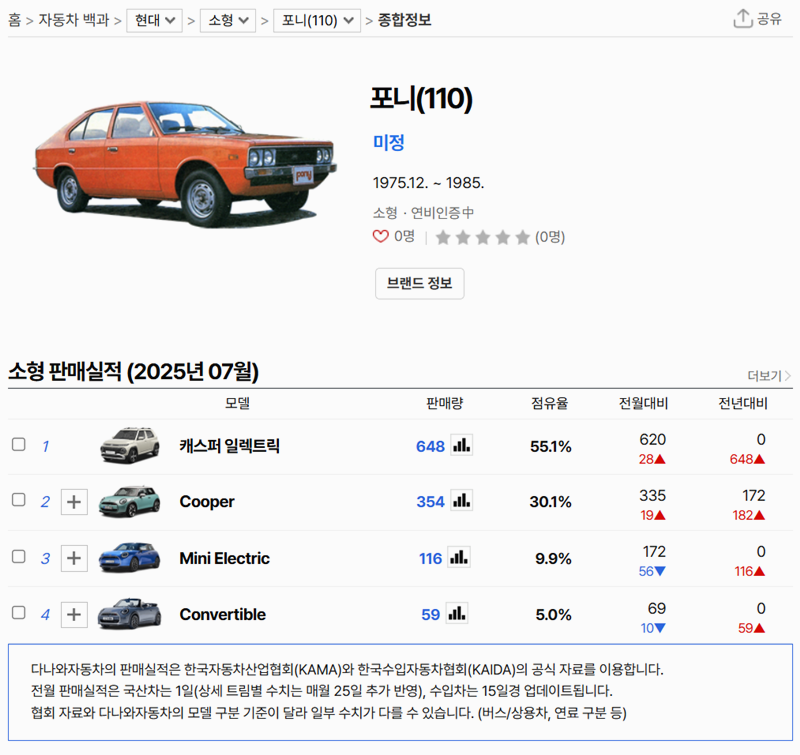This screenshot has width=800, height=755.
Task: Check the 캐스퍼 일렉트릭 row checkbox
Action: pyautogui.click(x=19, y=444)
